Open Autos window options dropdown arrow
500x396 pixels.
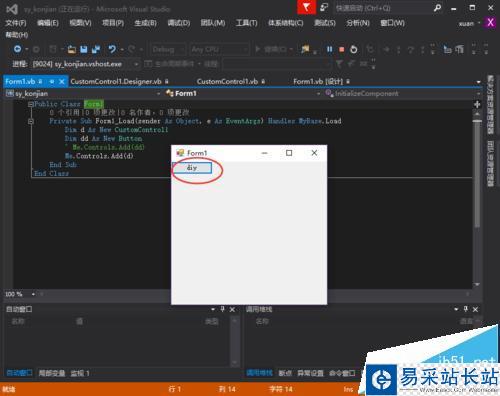213,309
